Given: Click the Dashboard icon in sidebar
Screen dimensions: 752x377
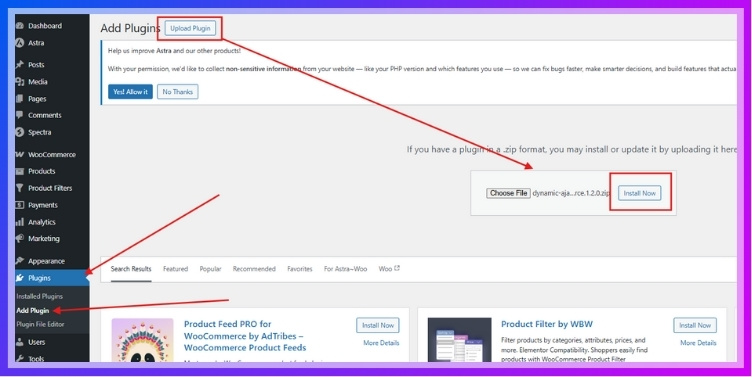Looking at the screenshot, I should tap(20, 26).
